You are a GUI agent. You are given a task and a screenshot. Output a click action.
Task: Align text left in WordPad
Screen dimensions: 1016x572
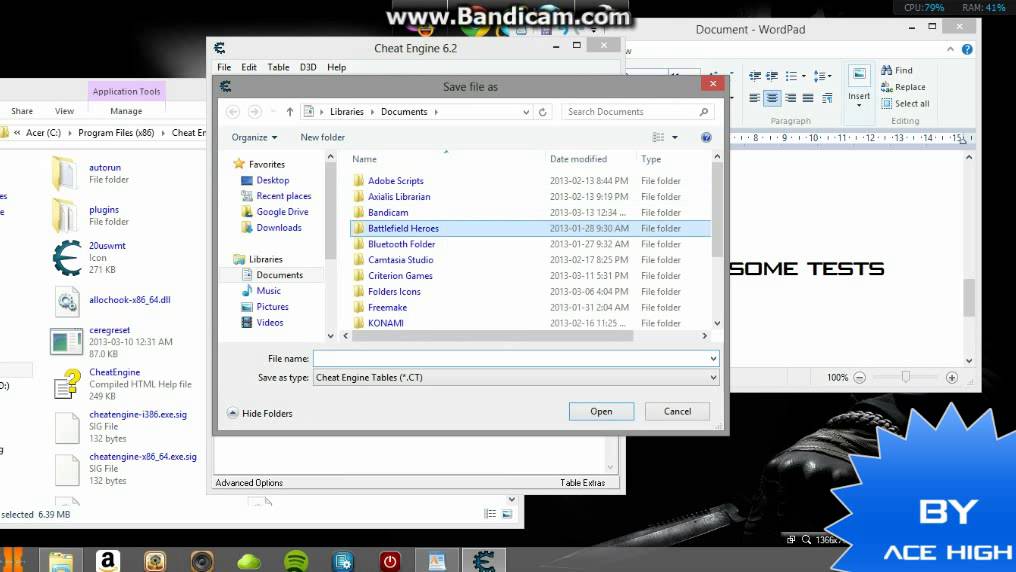click(755, 98)
